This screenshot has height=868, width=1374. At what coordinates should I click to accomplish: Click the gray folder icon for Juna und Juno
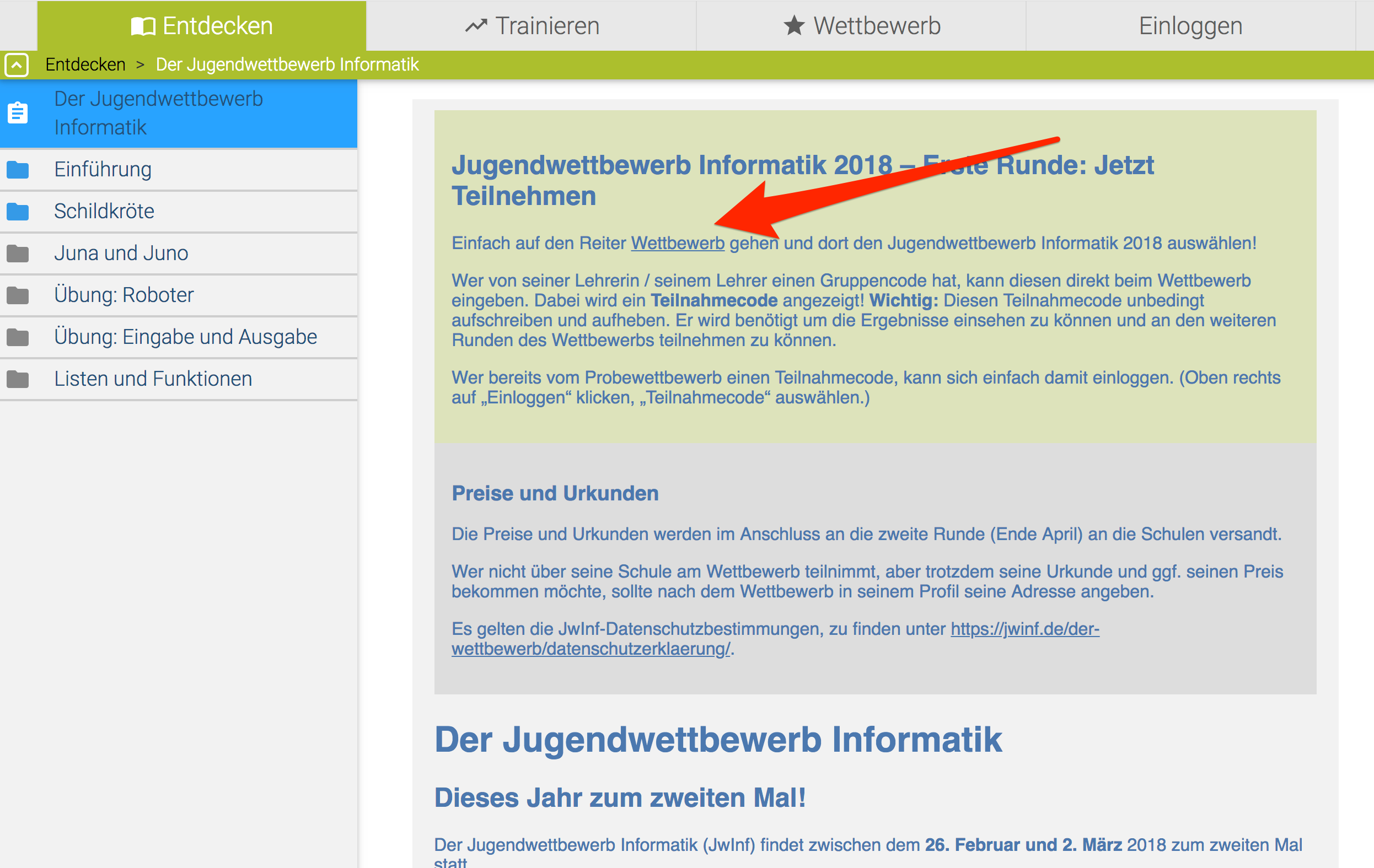pyautogui.click(x=18, y=253)
